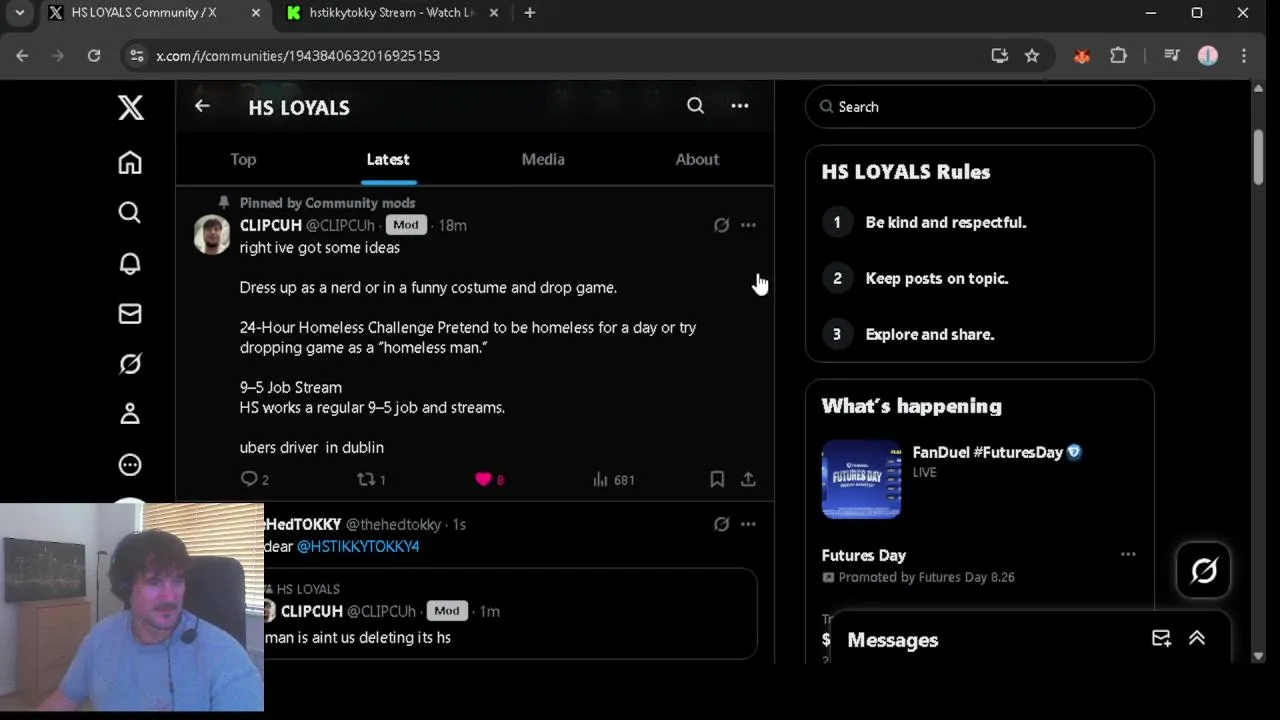Viewport: 1280px width, 720px height.
Task: Expand the Messages drawer
Action: 1197,639
